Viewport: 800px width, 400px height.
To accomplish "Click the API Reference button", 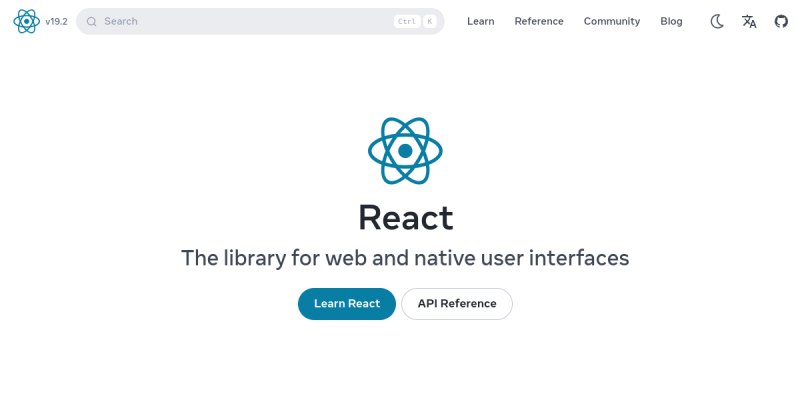I will 457,304.
